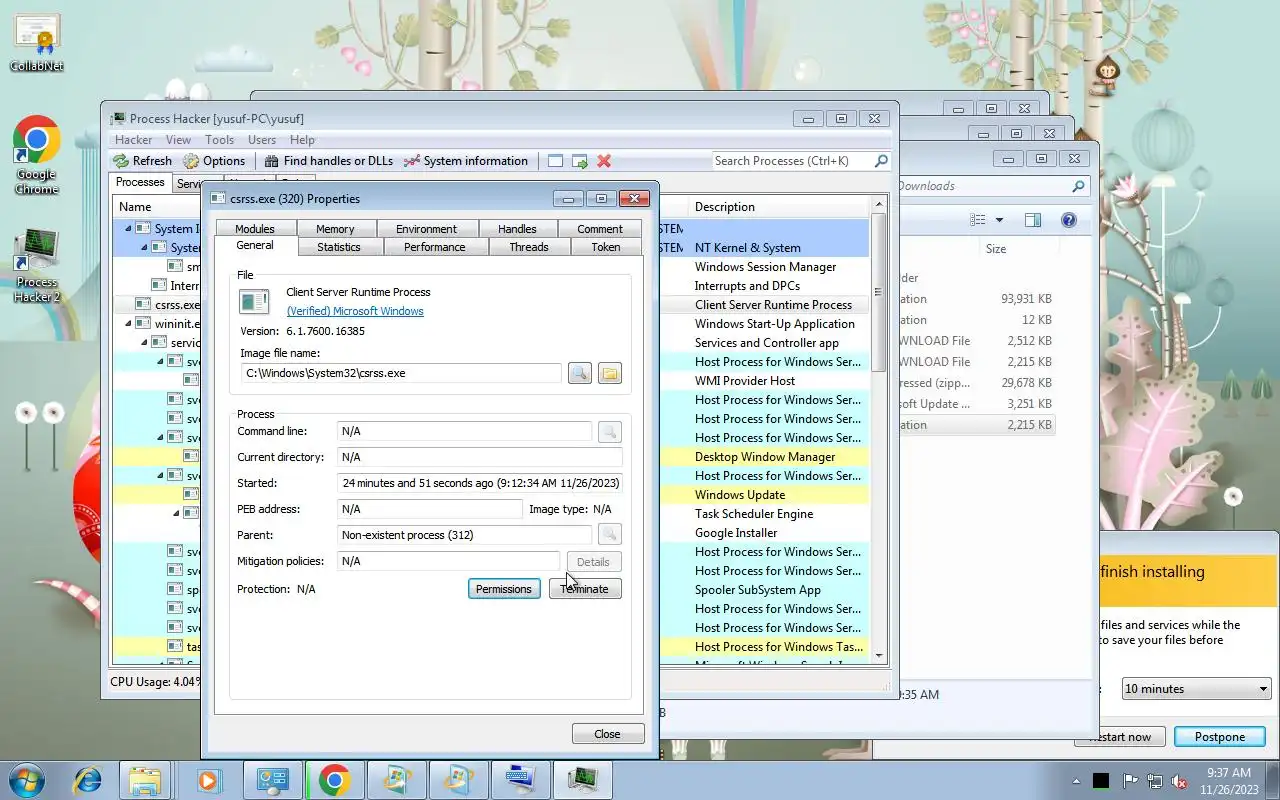Open the Tools menu

[219, 140]
